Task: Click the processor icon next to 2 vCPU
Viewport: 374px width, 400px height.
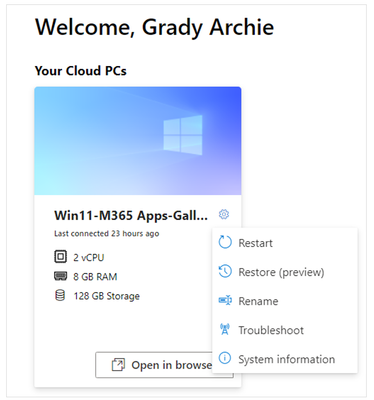Action: coord(60,257)
